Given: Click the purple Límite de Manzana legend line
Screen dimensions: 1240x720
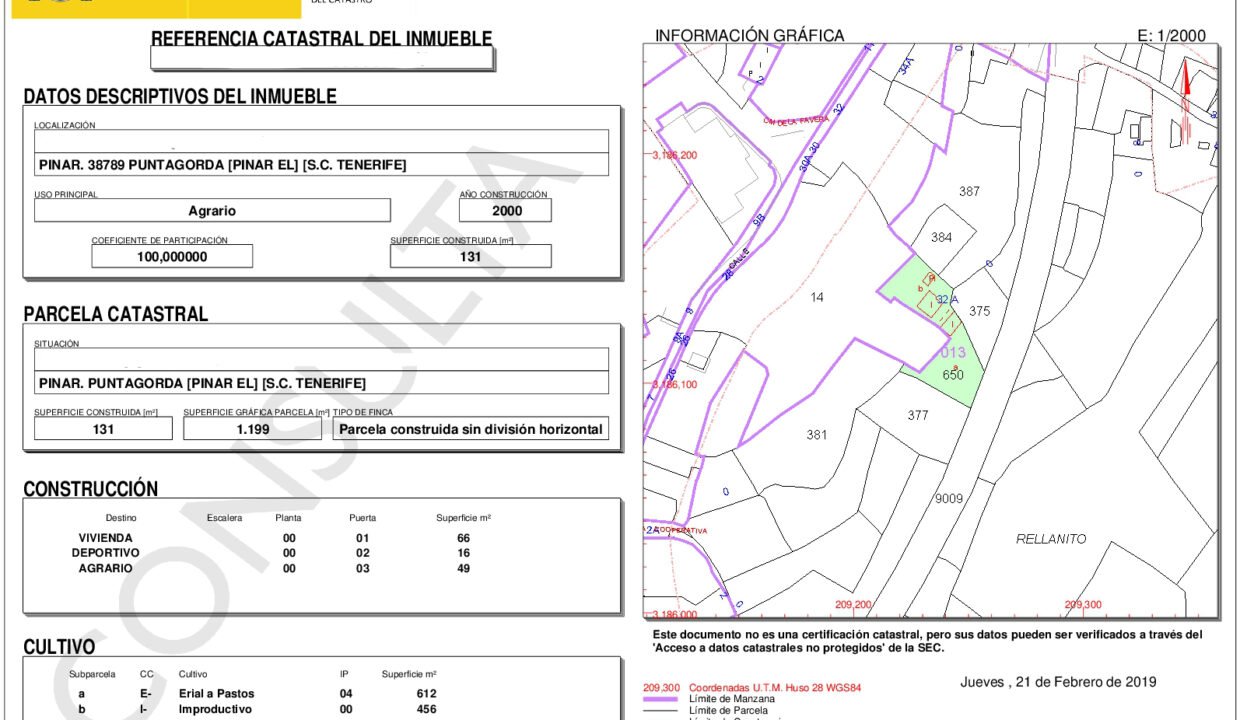Looking at the screenshot, I should coord(659,699).
